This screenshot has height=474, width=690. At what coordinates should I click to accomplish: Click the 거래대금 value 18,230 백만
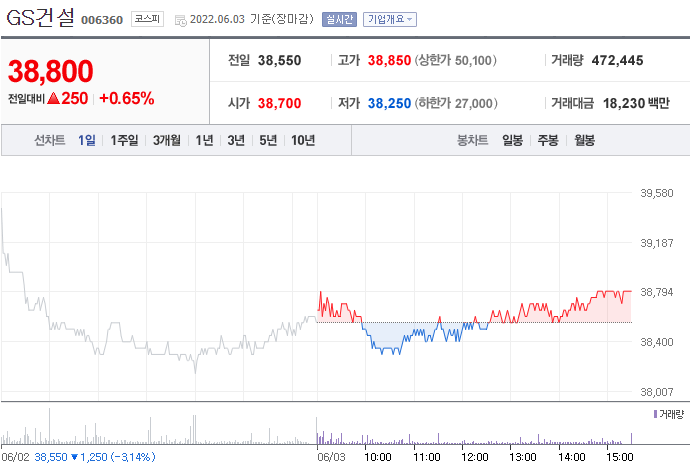[636, 103]
